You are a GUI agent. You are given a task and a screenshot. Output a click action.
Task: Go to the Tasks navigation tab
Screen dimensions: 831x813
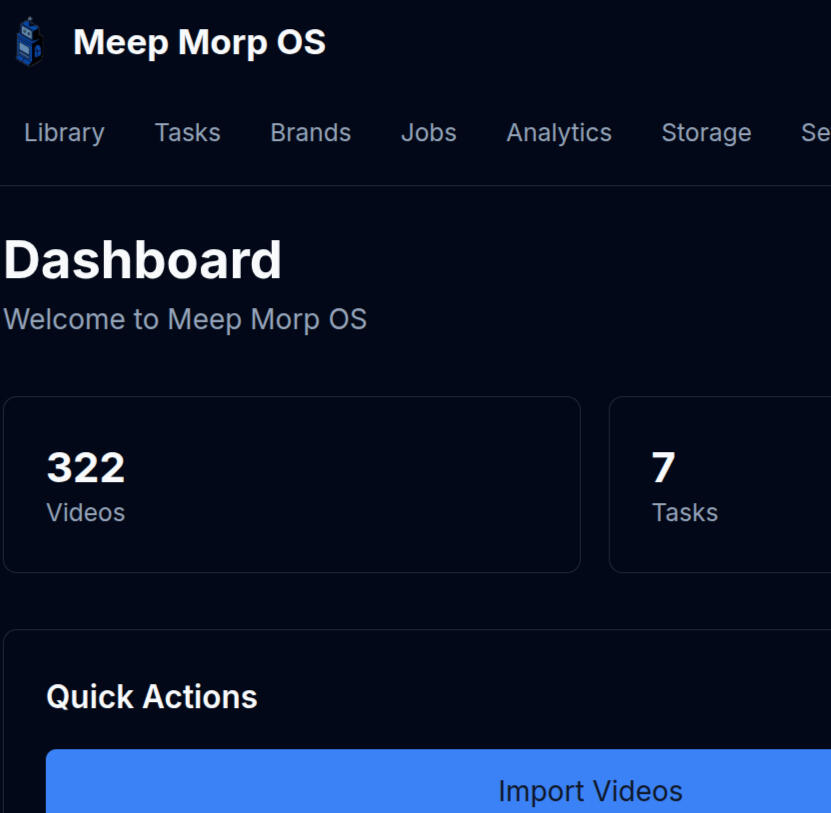187,133
